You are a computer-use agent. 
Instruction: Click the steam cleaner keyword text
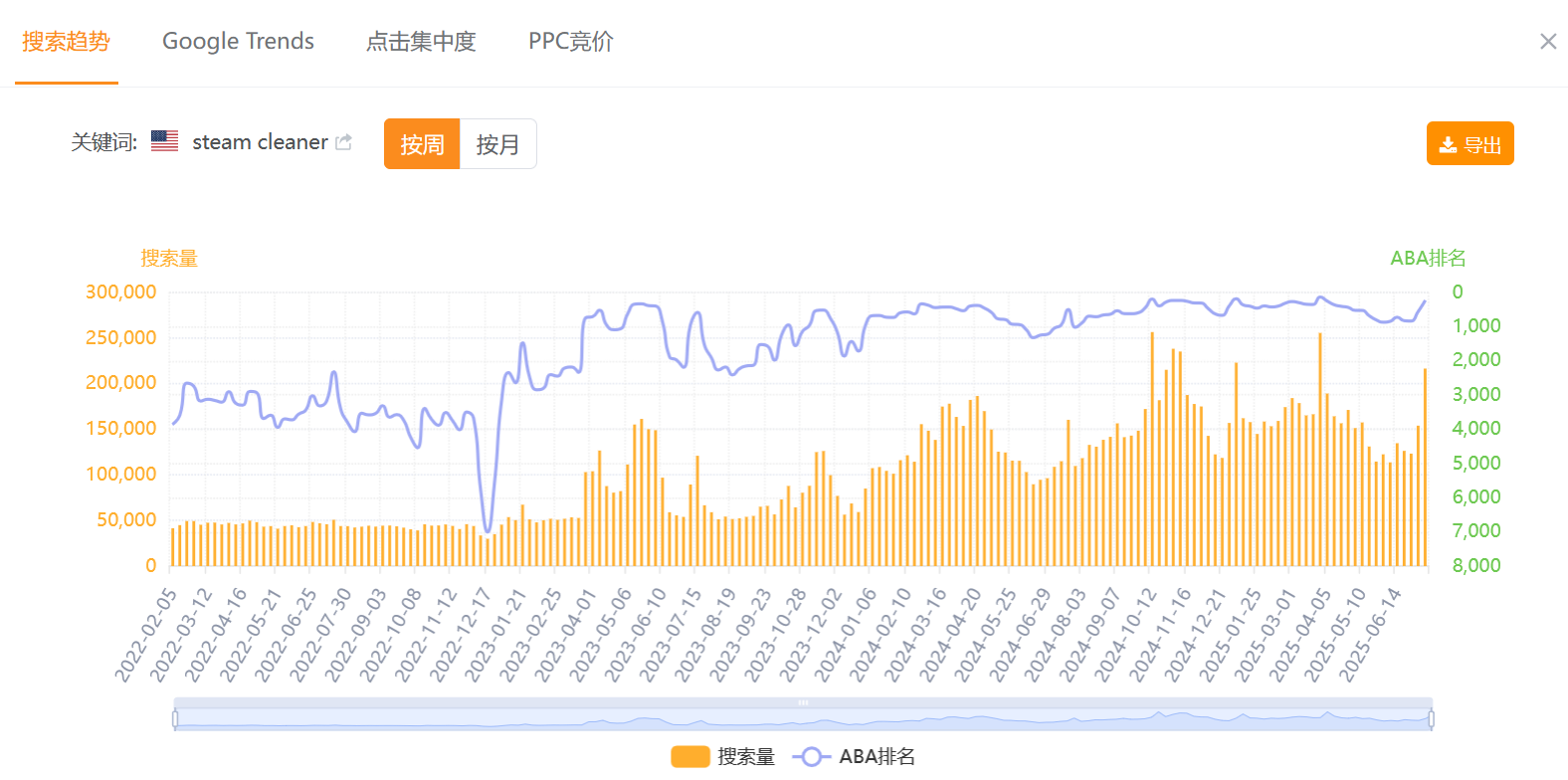click(x=260, y=142)
